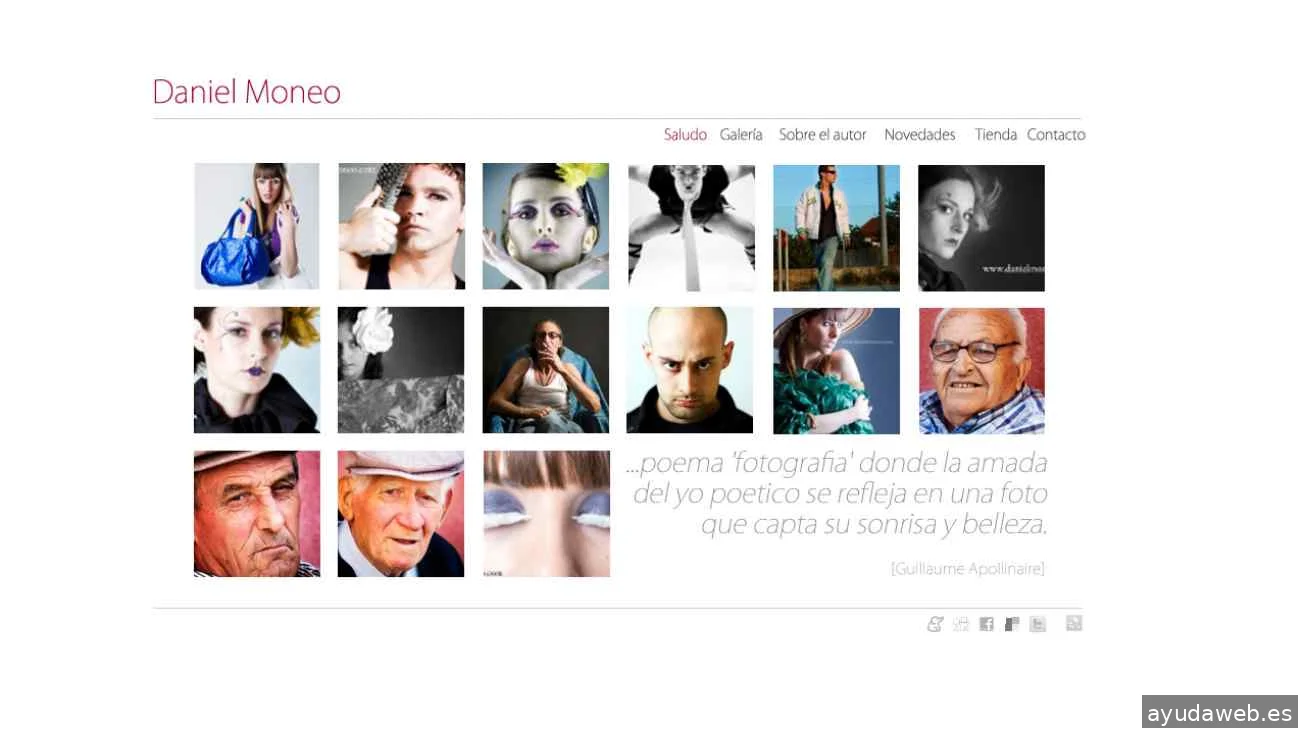Open thumbnail of man holding hairbrush
This screenshot has height=736, width=1306.
coord(401,226)
